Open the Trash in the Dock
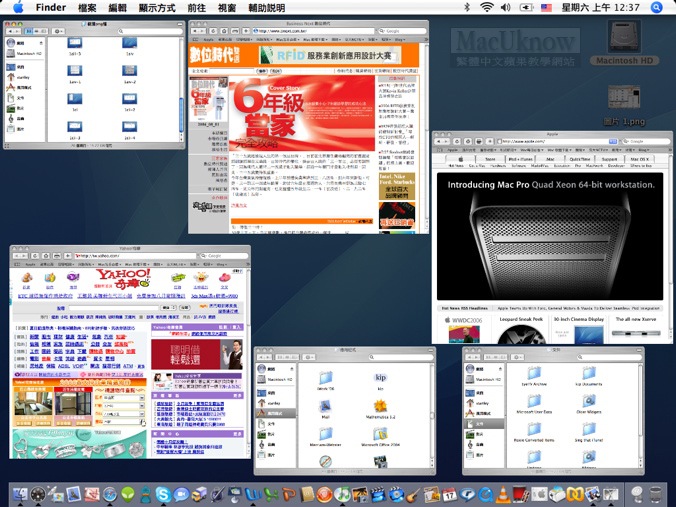 655,494
